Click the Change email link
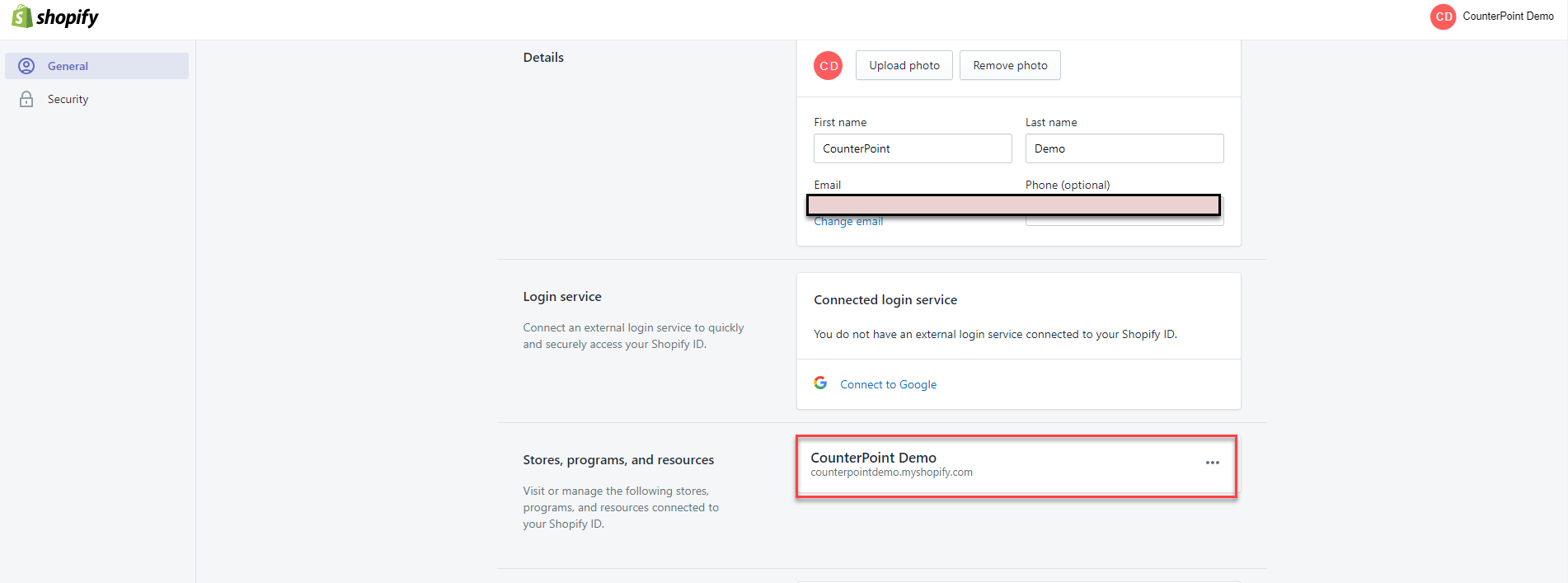The width and height of the screenshot is (1568, 583). point(848,222)
